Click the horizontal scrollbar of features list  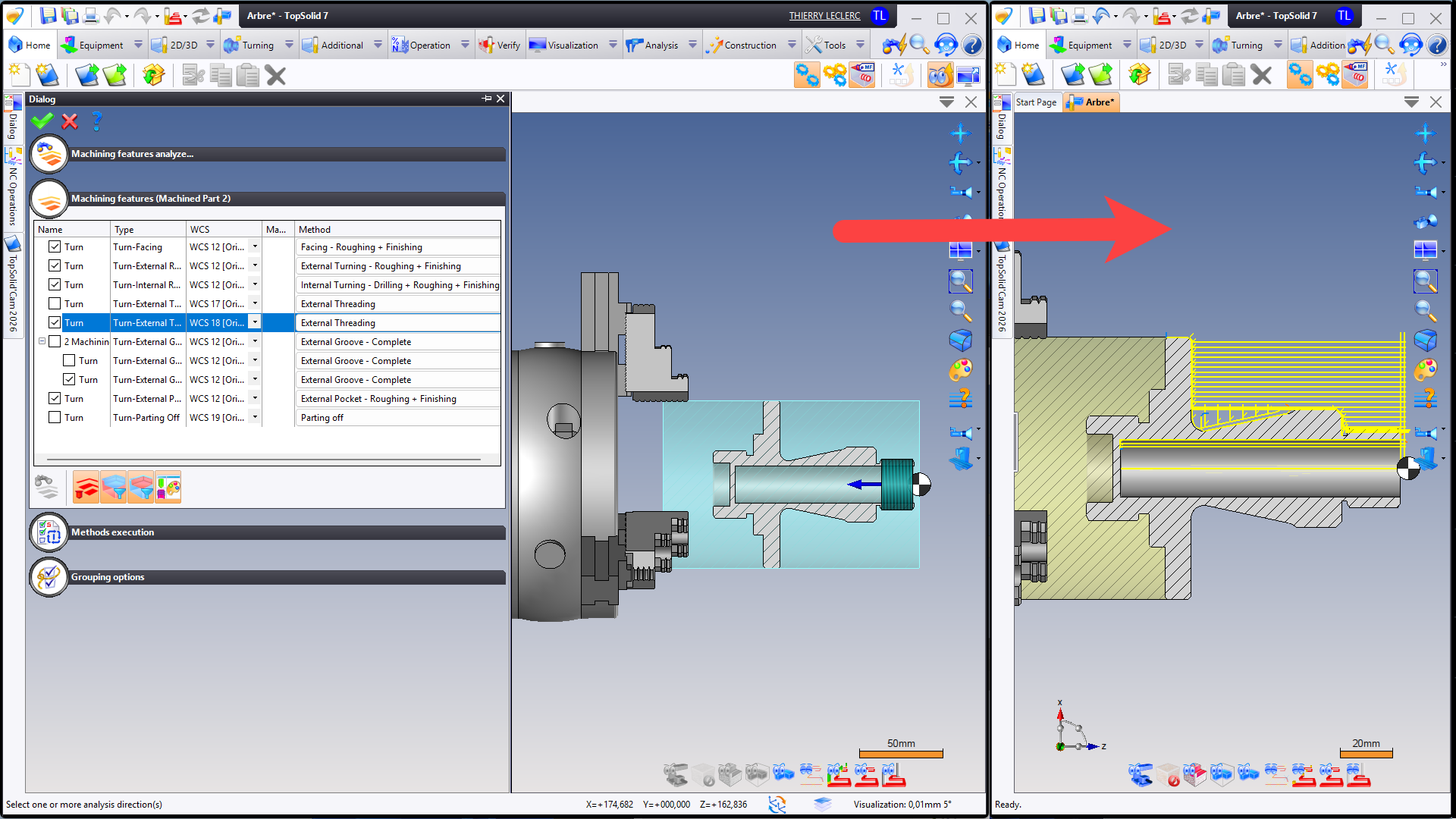click(x=263, y=460)
